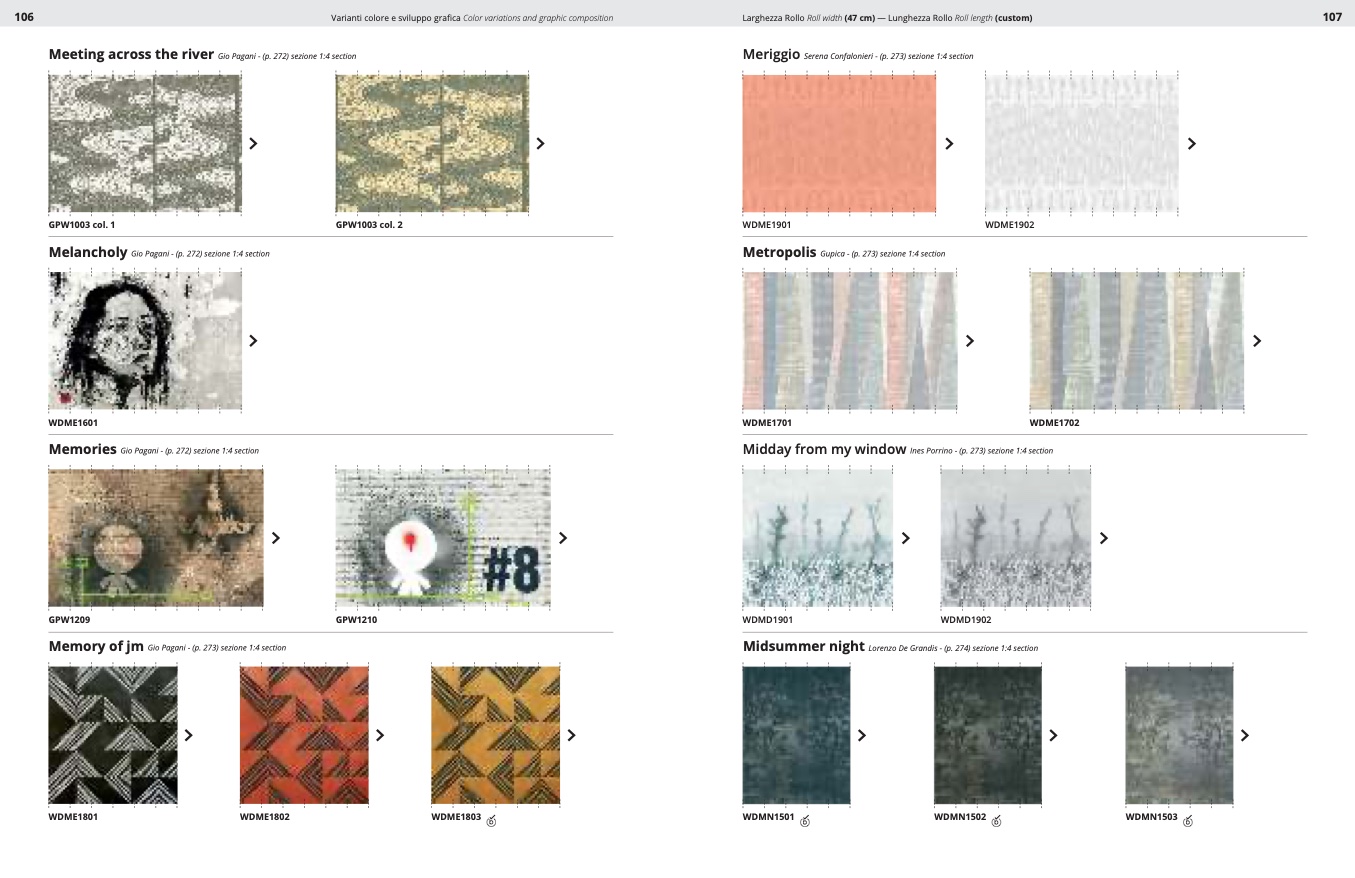Click the Midsummer night section title
1355x878 pixels.
[x=803, y=647]
